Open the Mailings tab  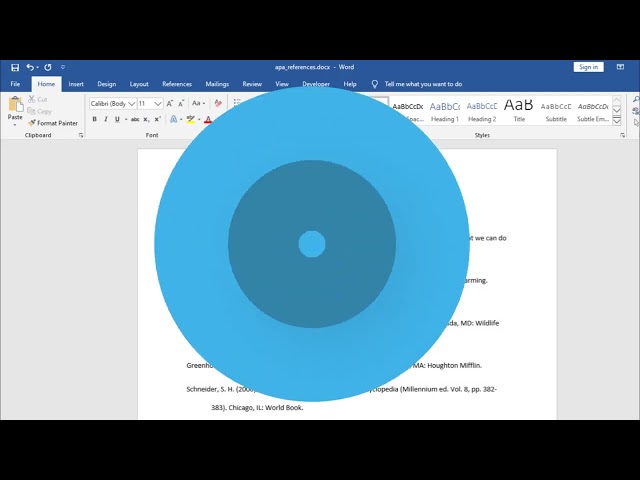tap(217, 84)
